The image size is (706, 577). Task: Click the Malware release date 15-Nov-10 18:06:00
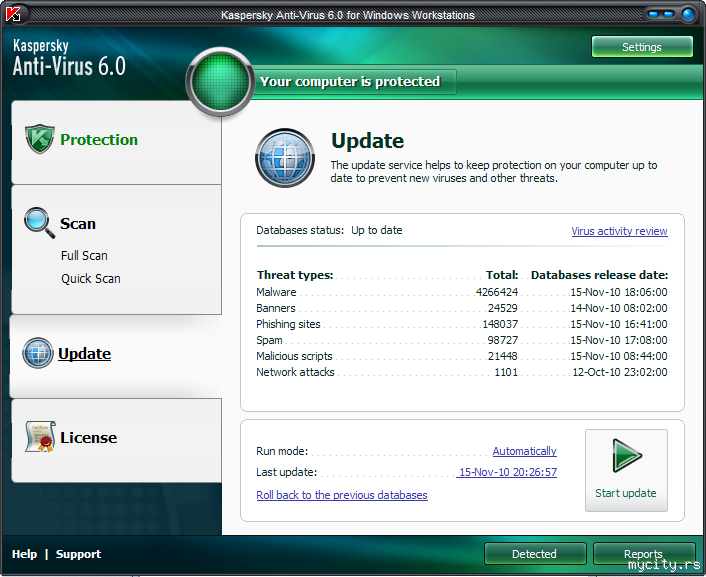point(619,292)
